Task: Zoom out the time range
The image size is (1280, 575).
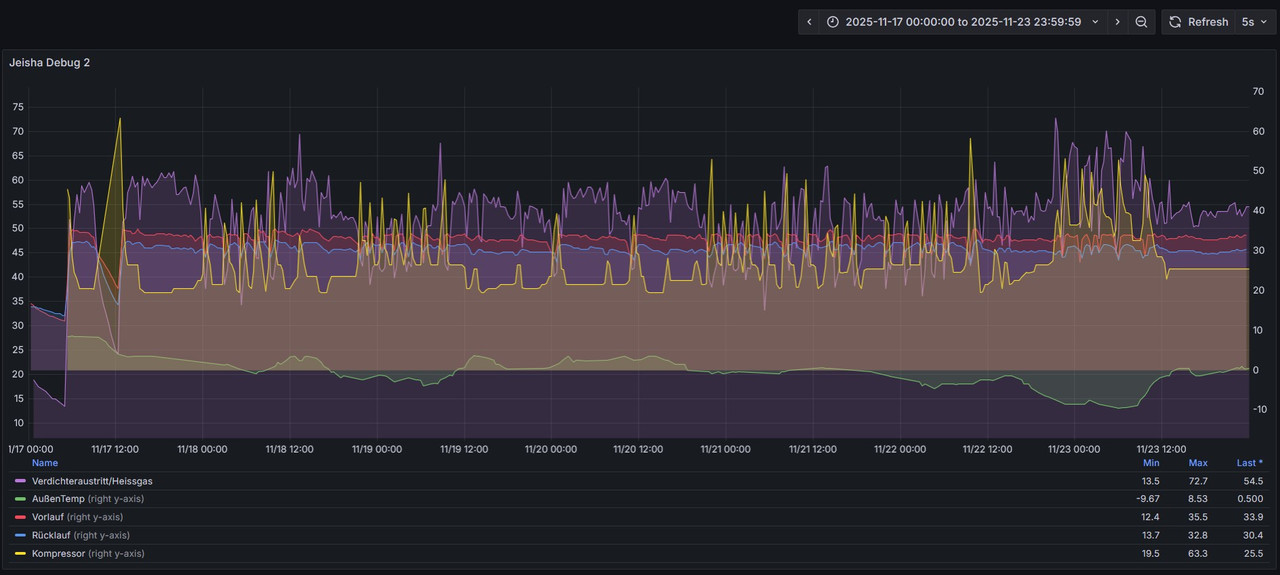Action: pos(1141,22)
